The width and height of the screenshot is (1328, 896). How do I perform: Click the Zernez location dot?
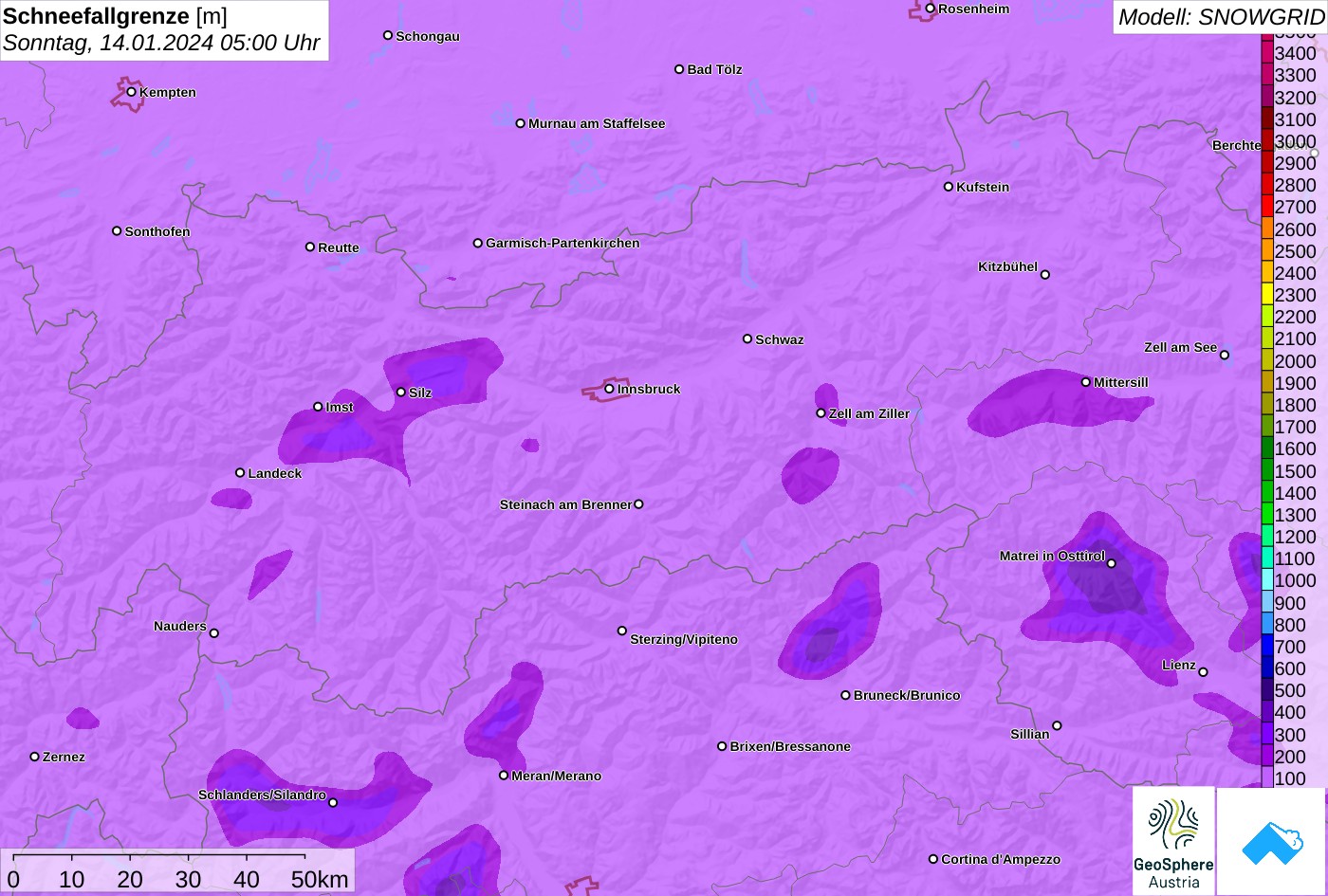click(35, 757)
